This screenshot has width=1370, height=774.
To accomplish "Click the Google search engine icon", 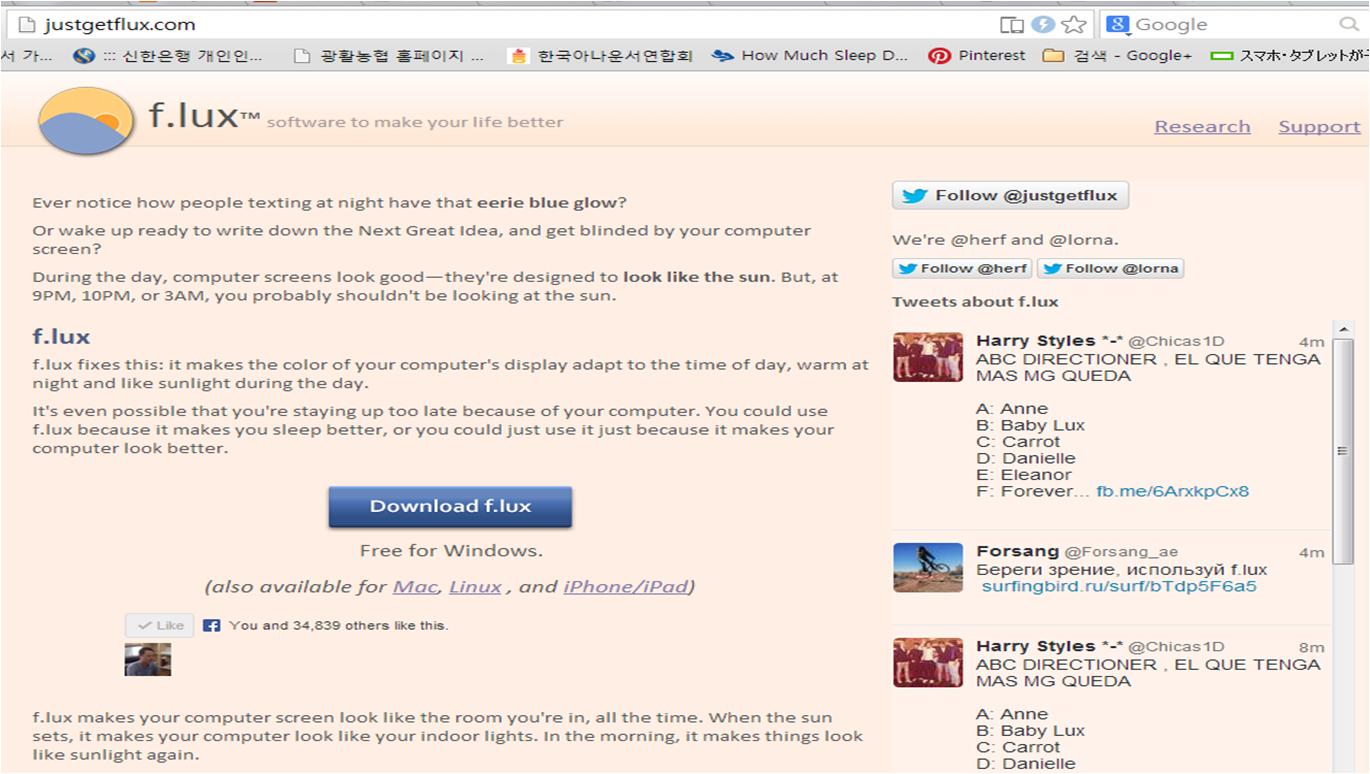I will point(1117,25).
